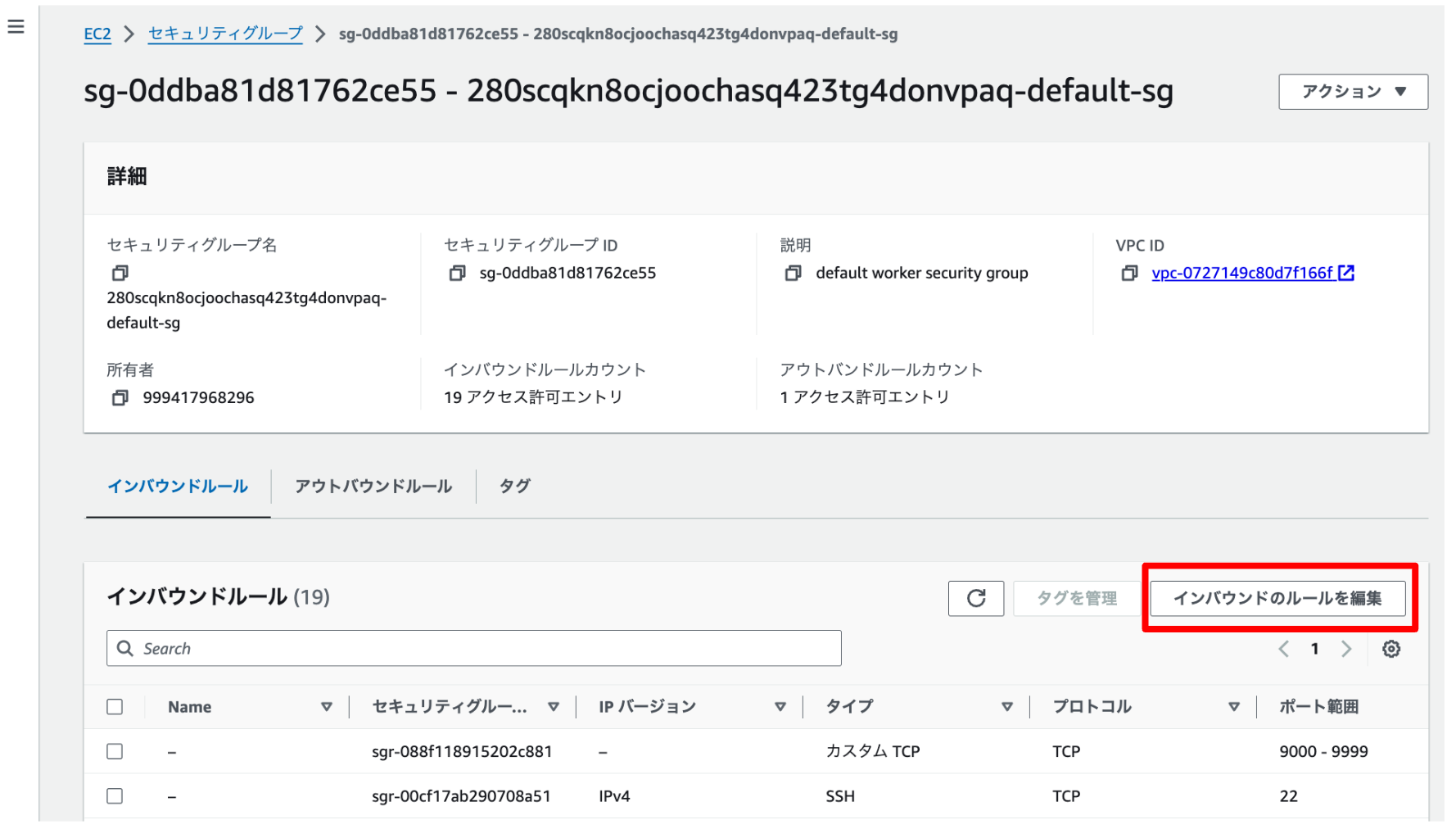1456x829 pixels.
Task: Copy owner account 999417968296
Action: 120,397
